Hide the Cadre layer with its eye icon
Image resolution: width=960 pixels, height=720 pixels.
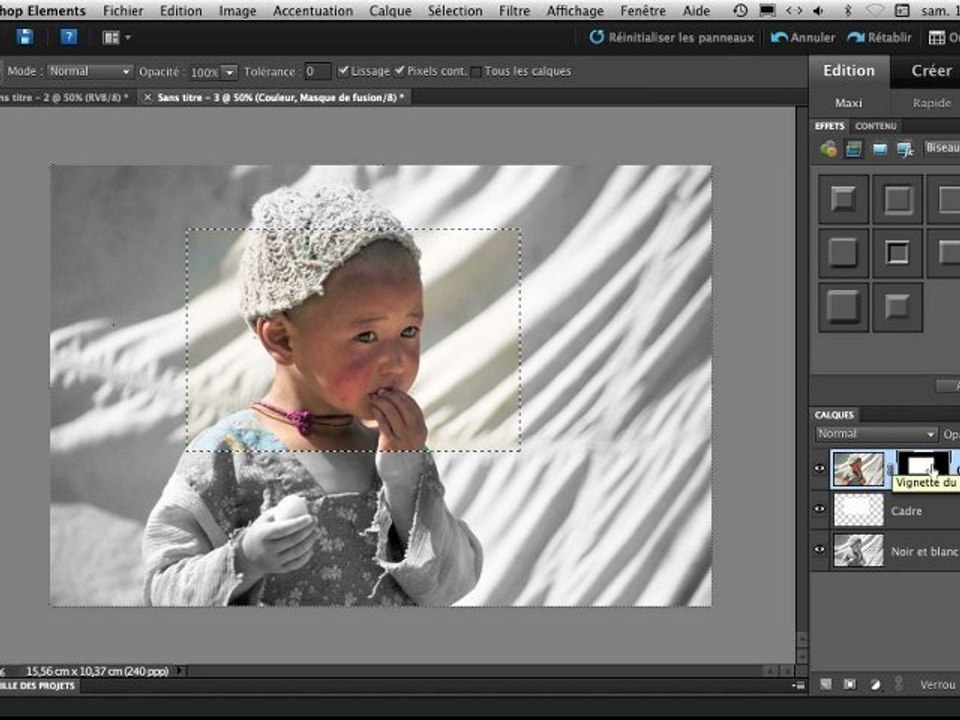819,509
